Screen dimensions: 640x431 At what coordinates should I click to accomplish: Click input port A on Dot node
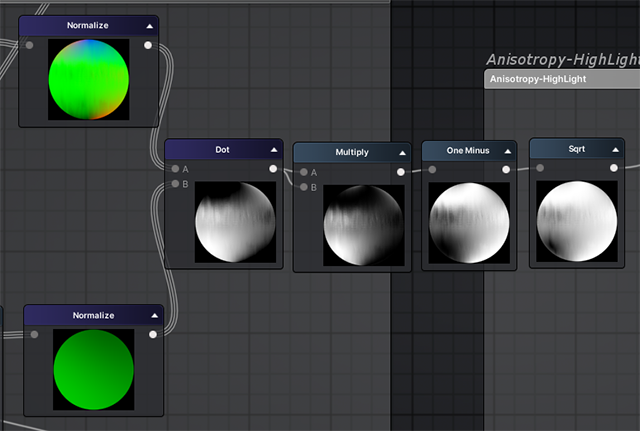[175, 169]
